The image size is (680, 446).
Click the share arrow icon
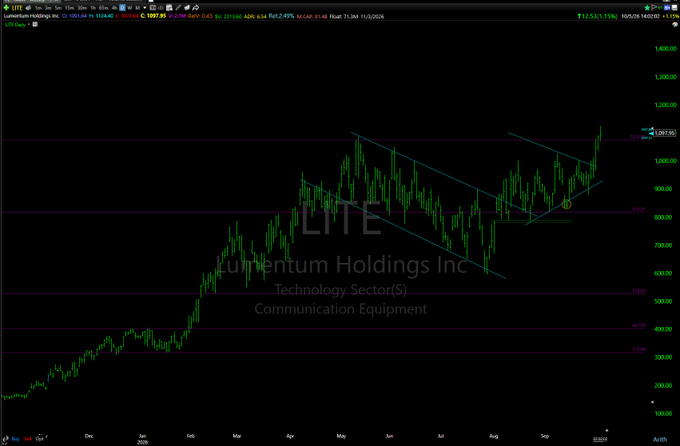coord(196,8)
